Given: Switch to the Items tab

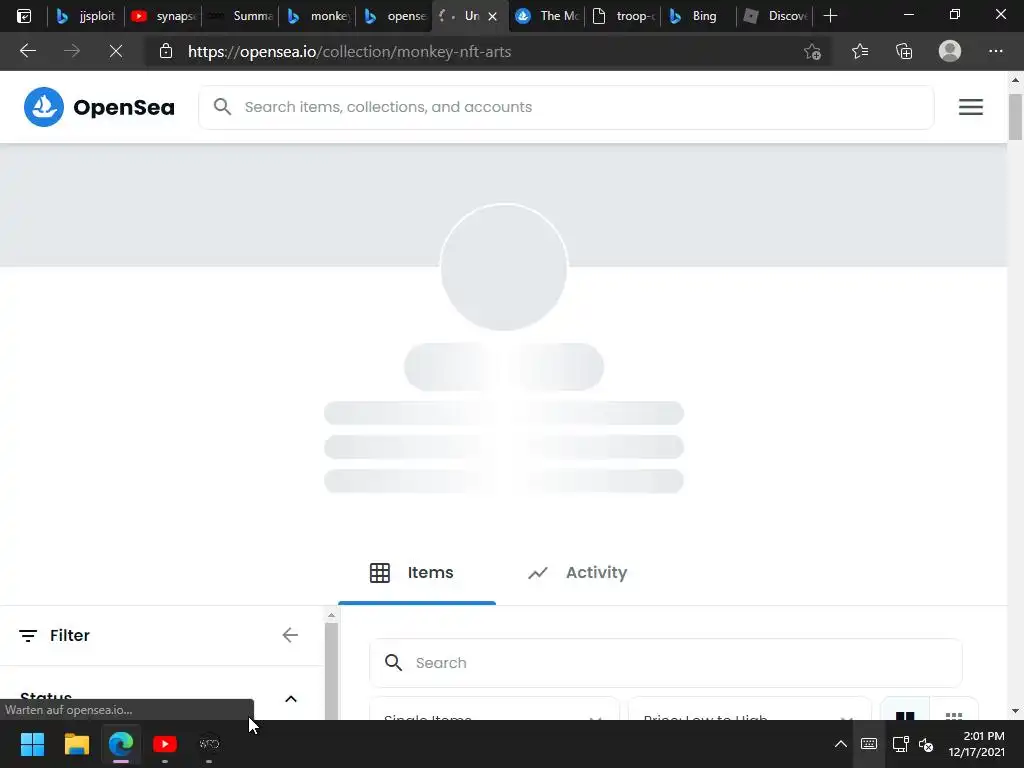Looking at the screenshot, I should tap(417, 573).
